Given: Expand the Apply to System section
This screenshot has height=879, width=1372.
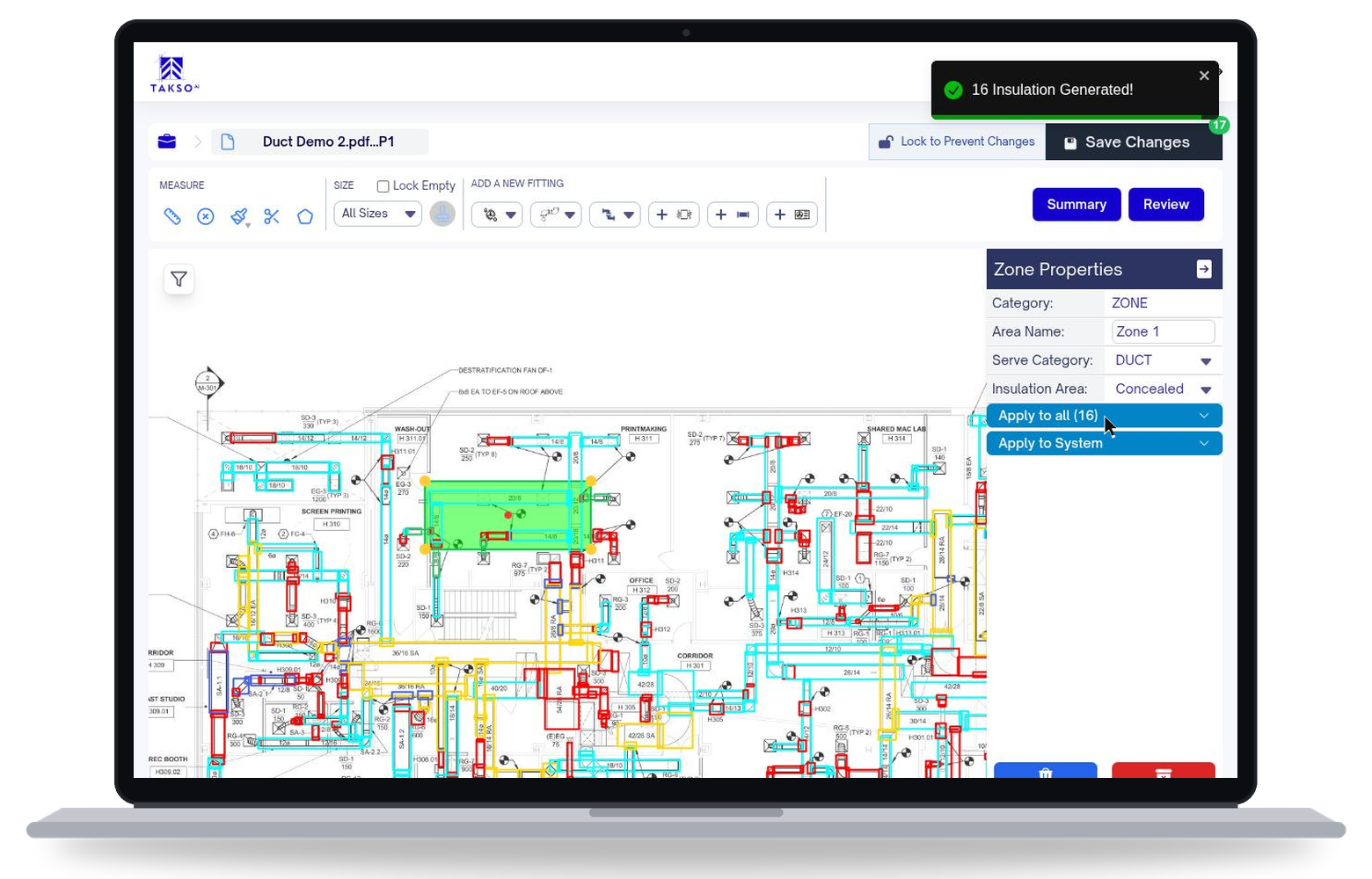Looking at the screenshot, I should 1105,443.
